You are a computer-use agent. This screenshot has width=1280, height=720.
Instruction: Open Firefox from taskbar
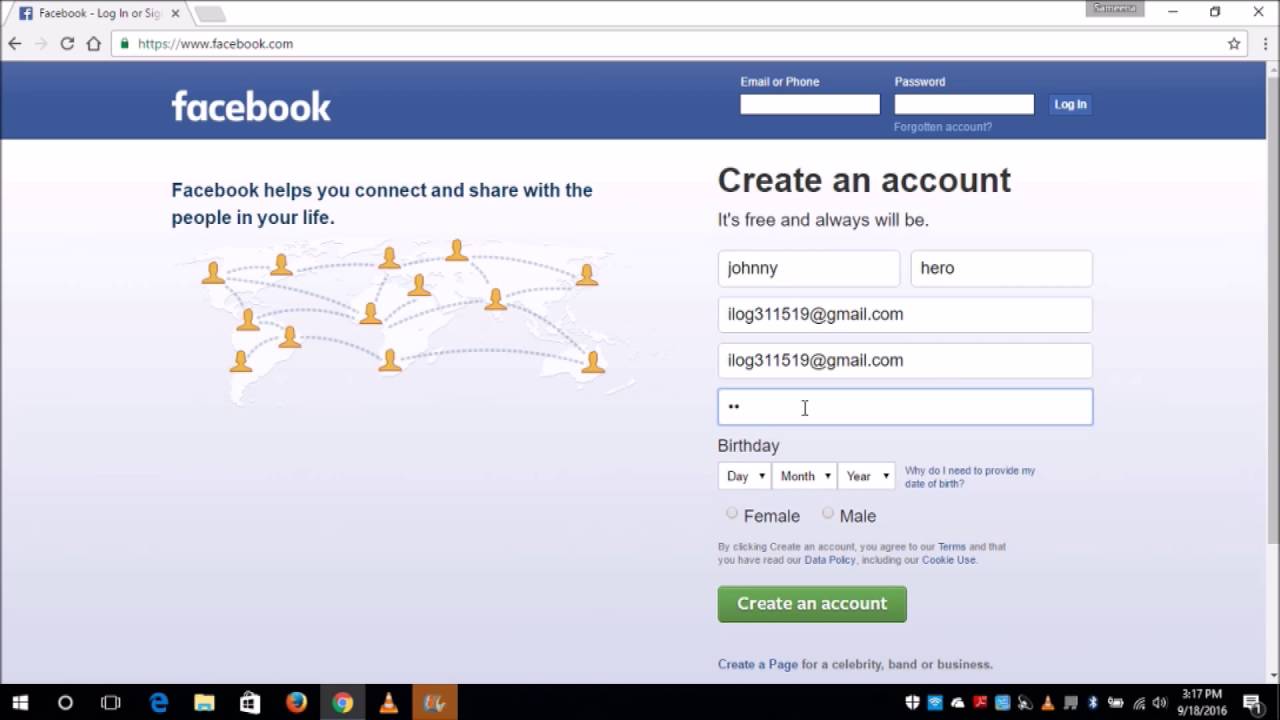296,703
